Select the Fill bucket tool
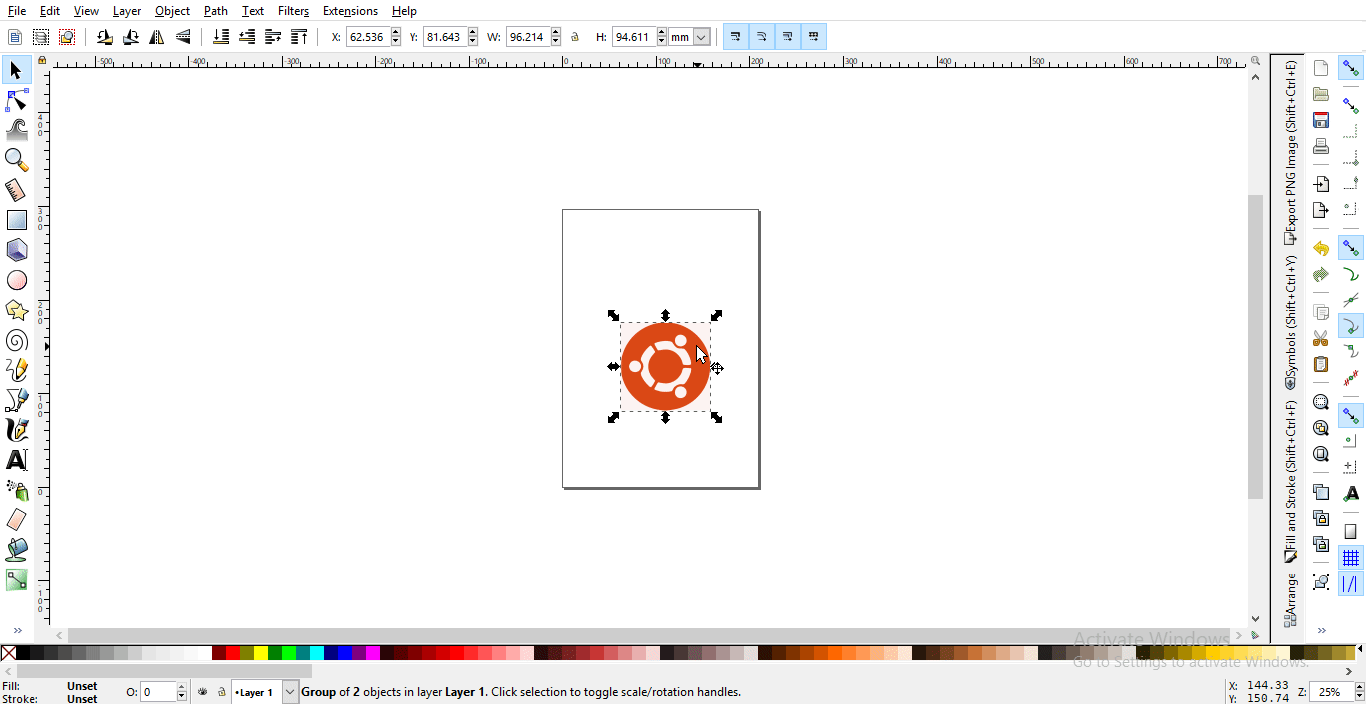The height and width of the screenshot is (704, 1366). pos(16,549)
